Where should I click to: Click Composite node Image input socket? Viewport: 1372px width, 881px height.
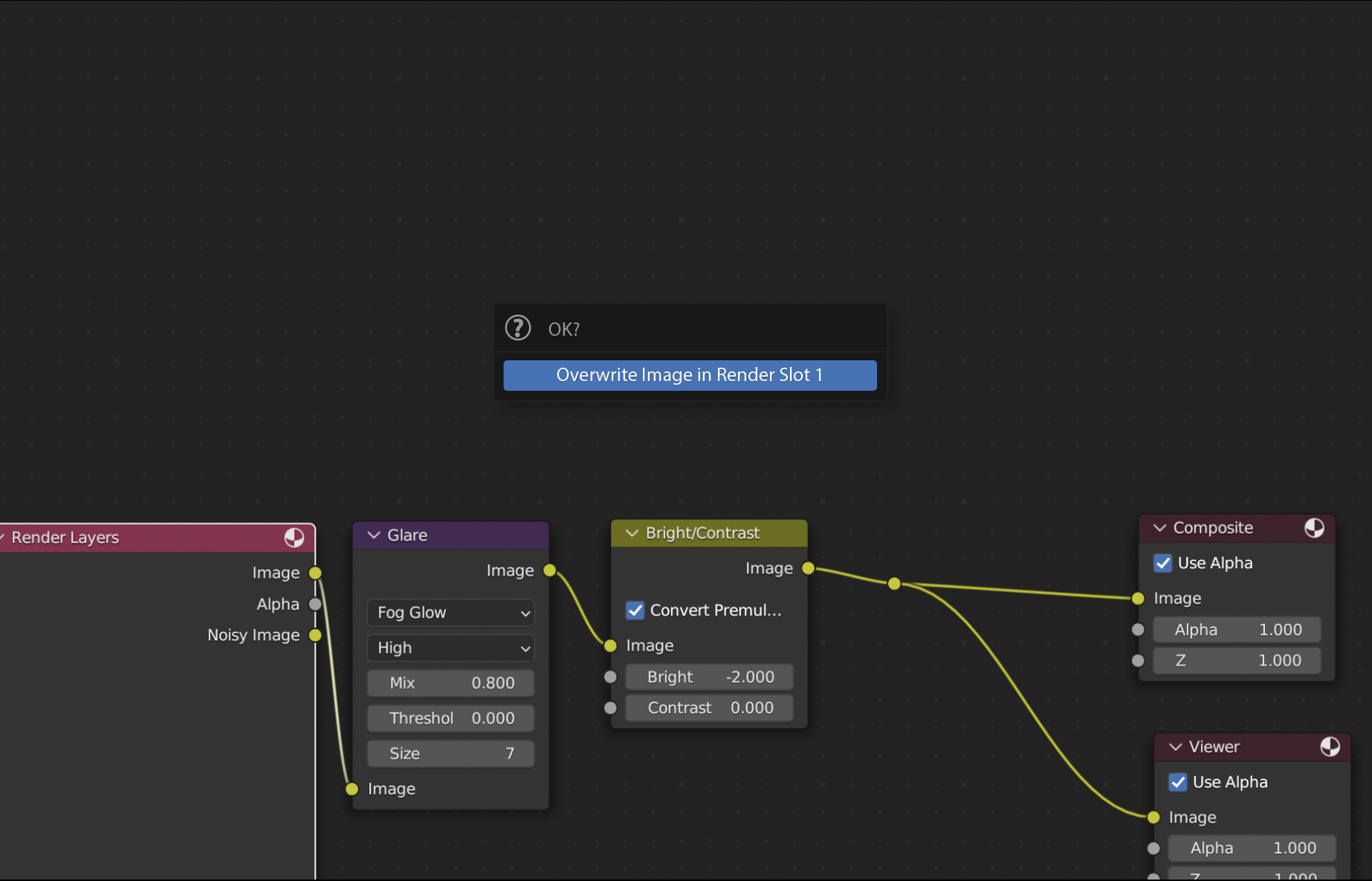[x=1138, y=598]
